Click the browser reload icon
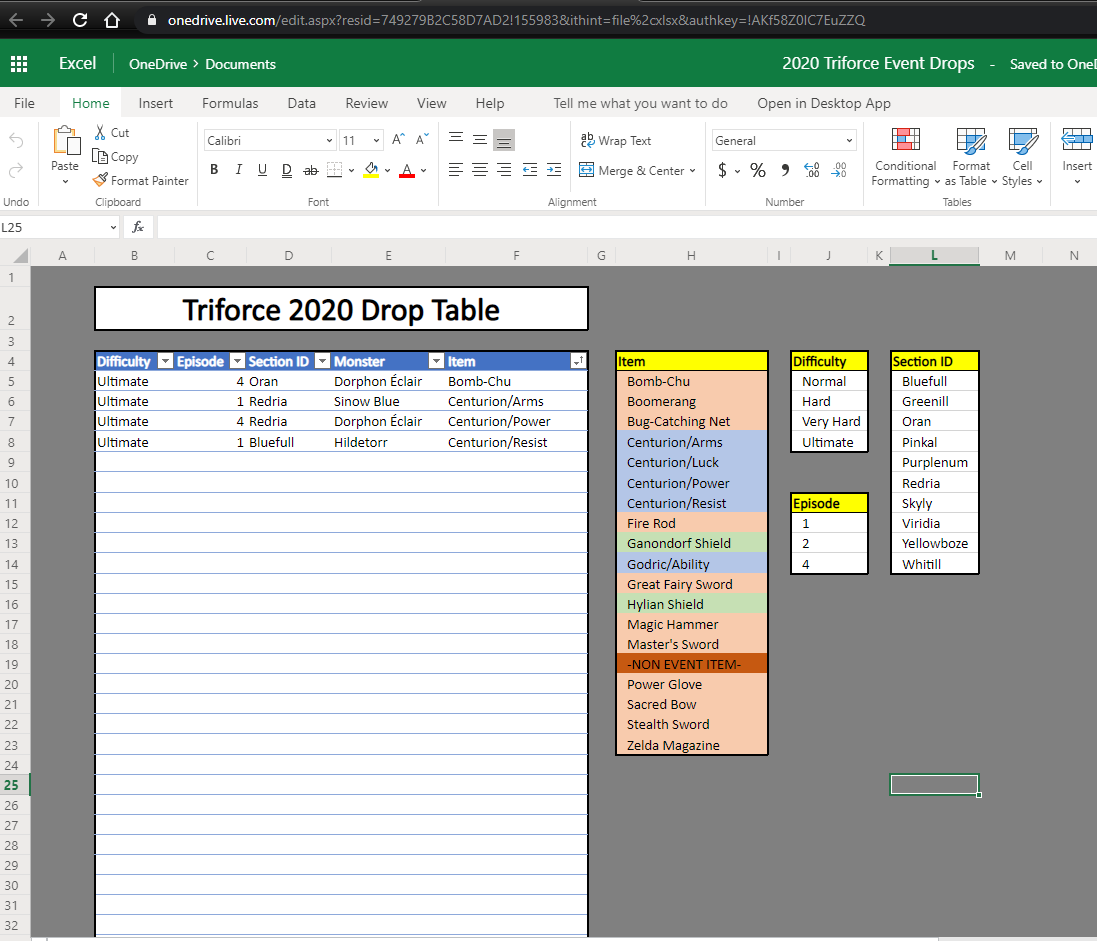The image size is (1097, 941). click(x=80, y=20)
